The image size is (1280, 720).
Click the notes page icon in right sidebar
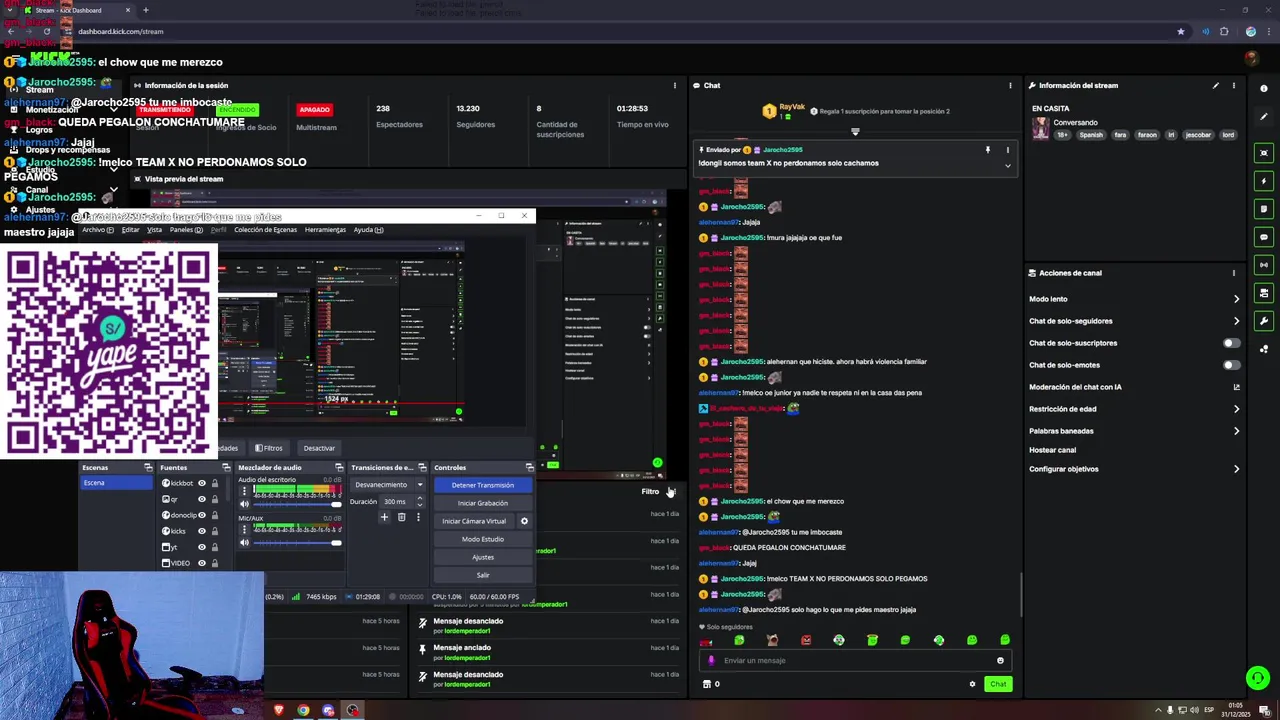coord(1264,209)
